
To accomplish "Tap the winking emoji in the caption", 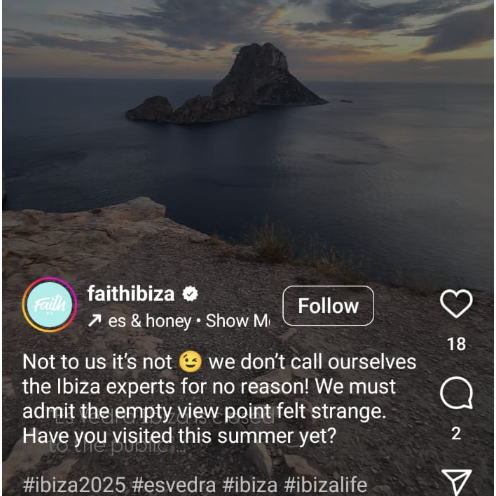I will click(x=190, y=362).
